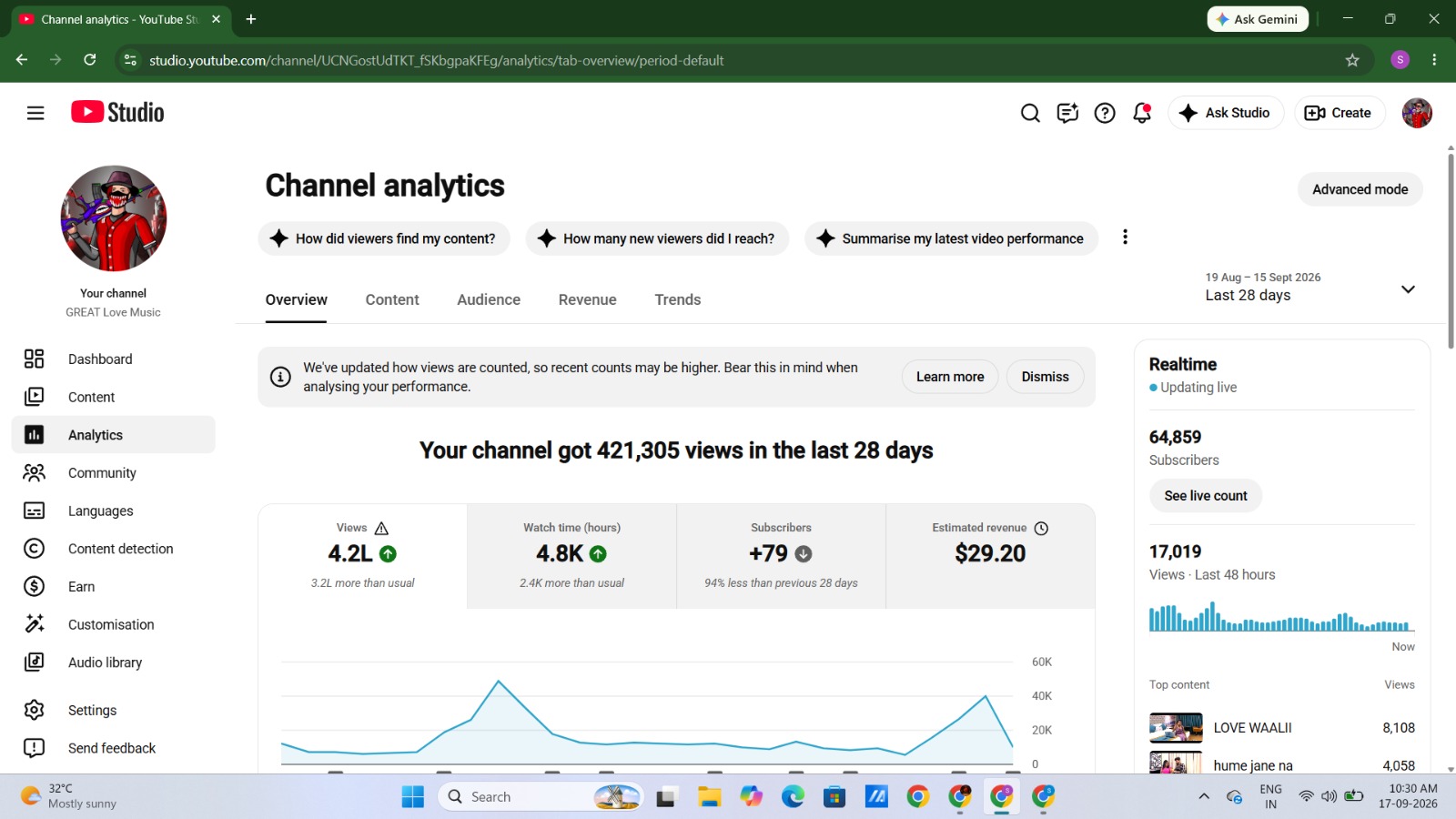The image size is (1456, 819).
Task: Select the Watch time (hours) metric card
Action: (x=572, y=556)
